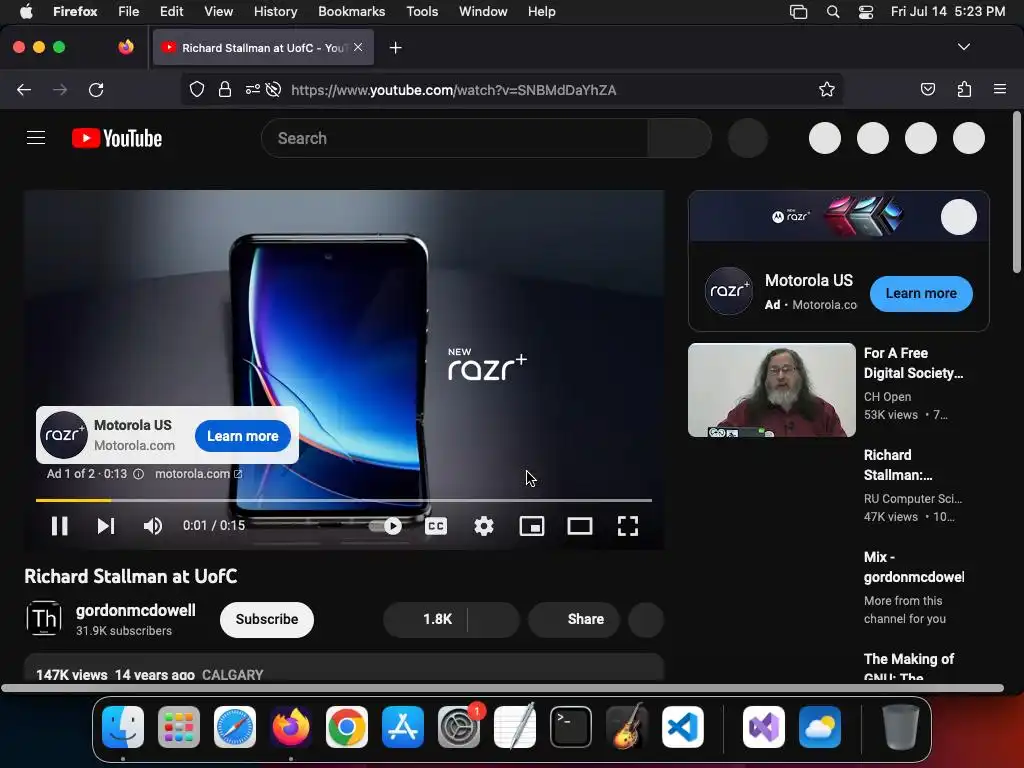This screenshot has height=768, width=1024.
Task: Open the Tools menu
Action: [x=422, y=12]
